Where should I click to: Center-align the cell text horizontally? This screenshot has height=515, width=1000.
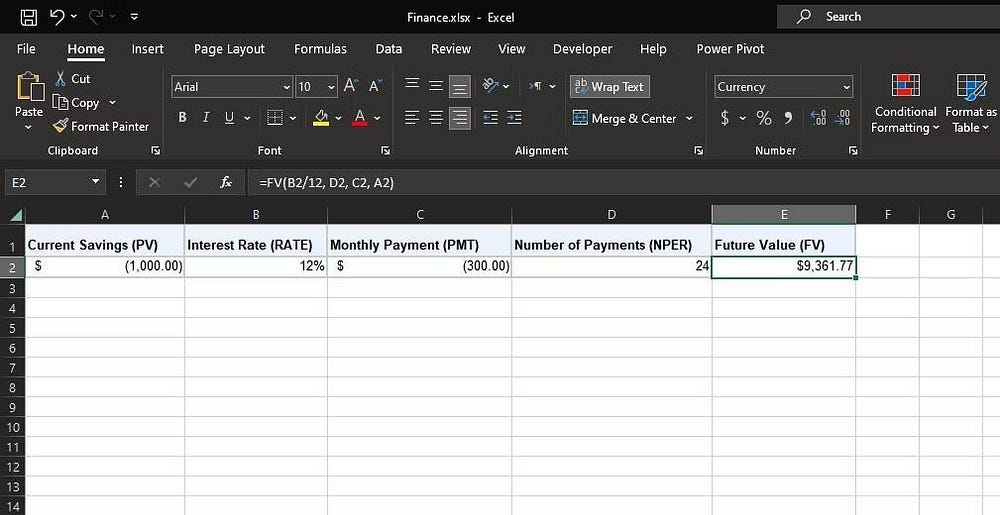click(435, 118)
